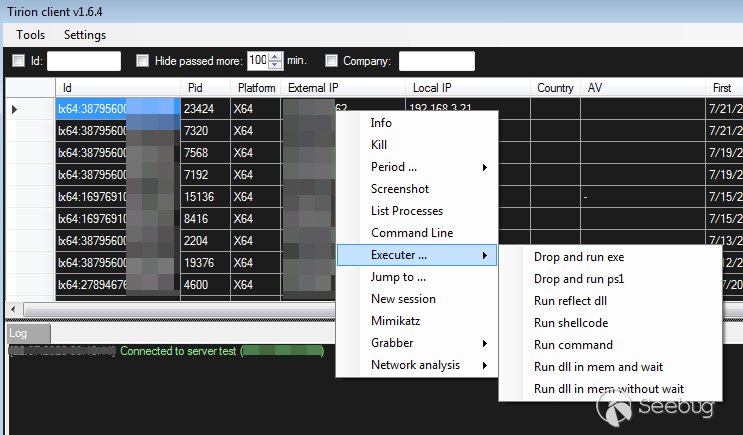
Task: Open the Tools menu
Action: click(x=30, y=35)
